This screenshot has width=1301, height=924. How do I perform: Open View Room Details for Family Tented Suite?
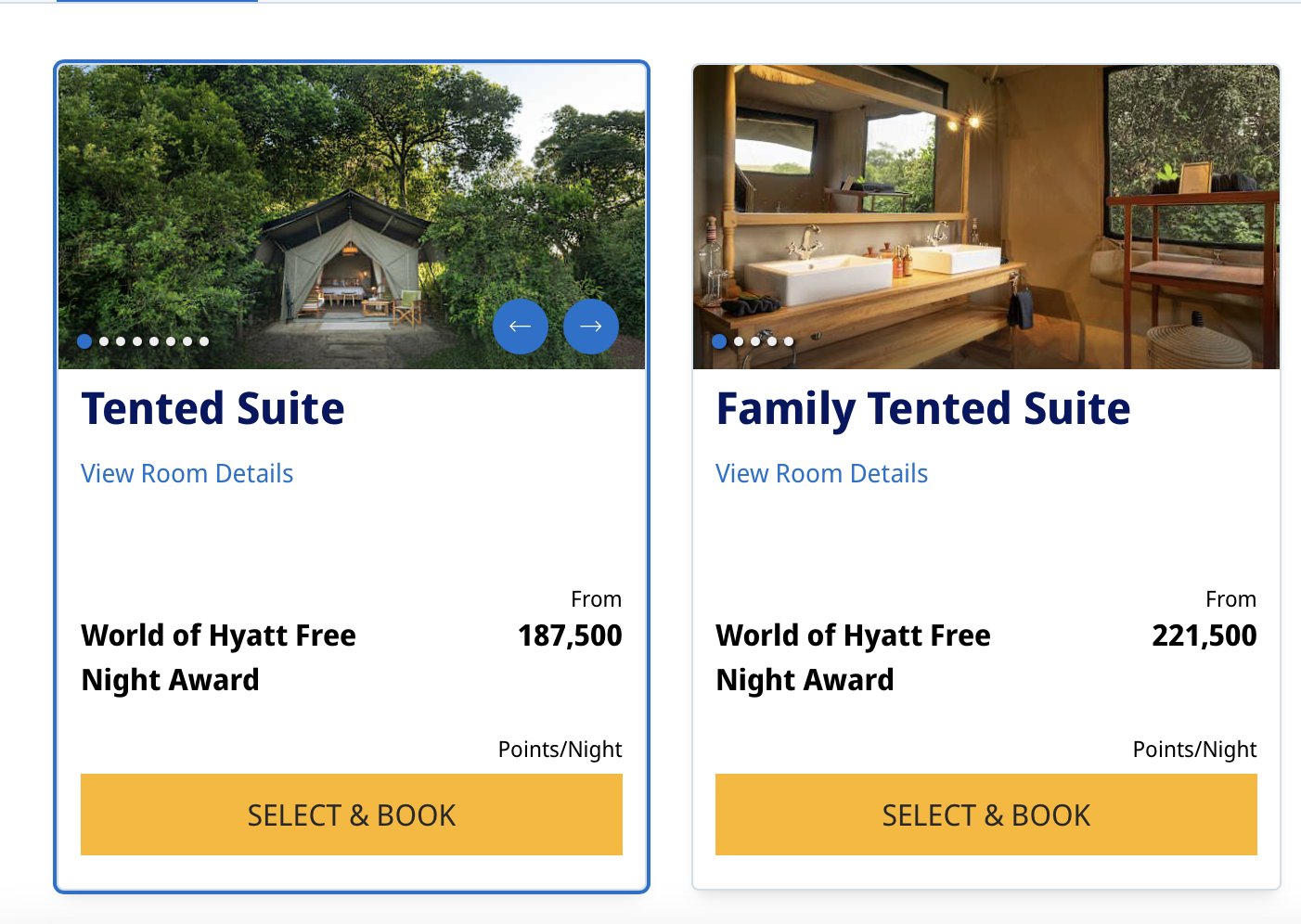[x=821, y=473]
